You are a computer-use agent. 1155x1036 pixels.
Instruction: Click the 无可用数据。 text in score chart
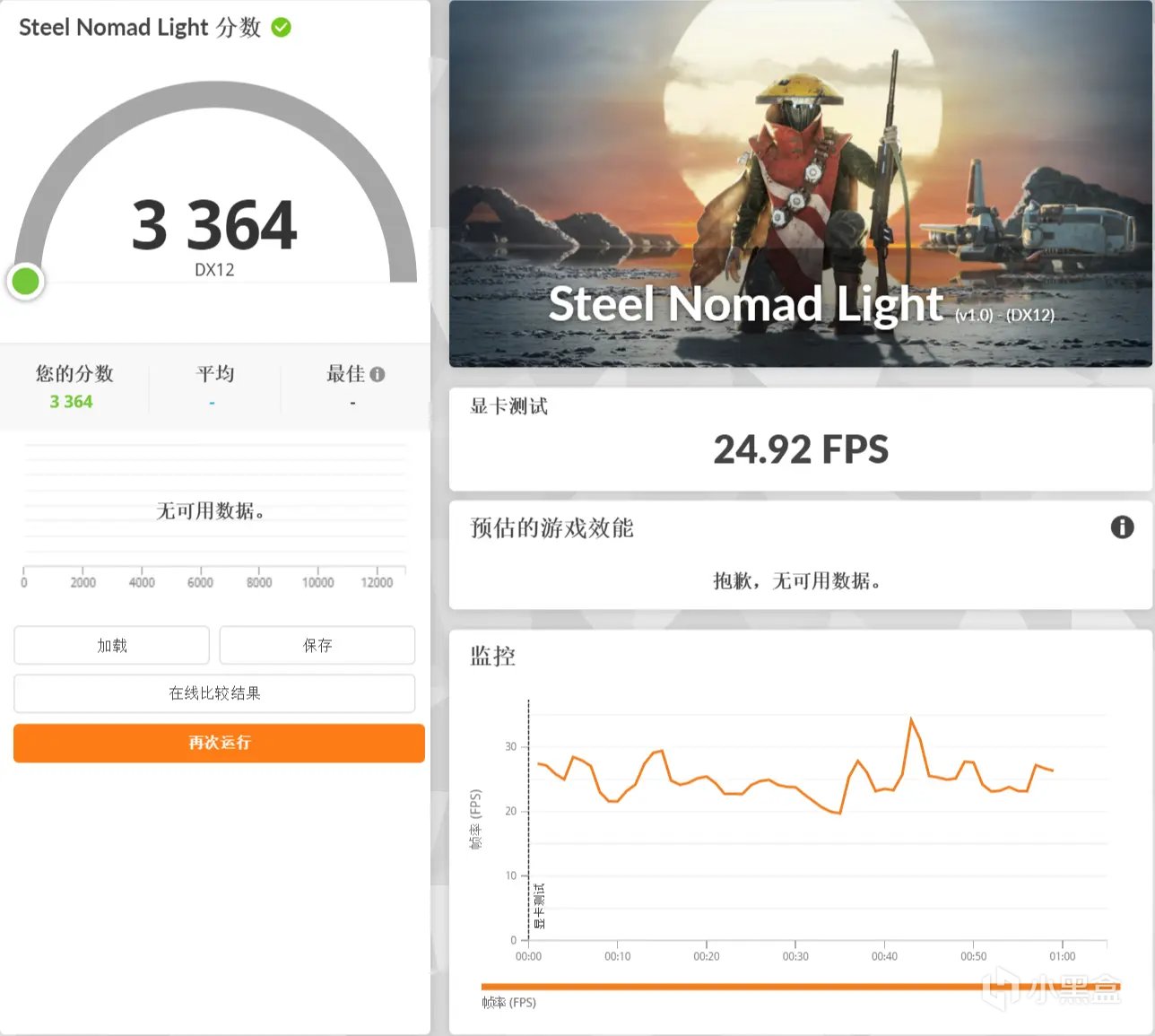(x=211, y=511)
